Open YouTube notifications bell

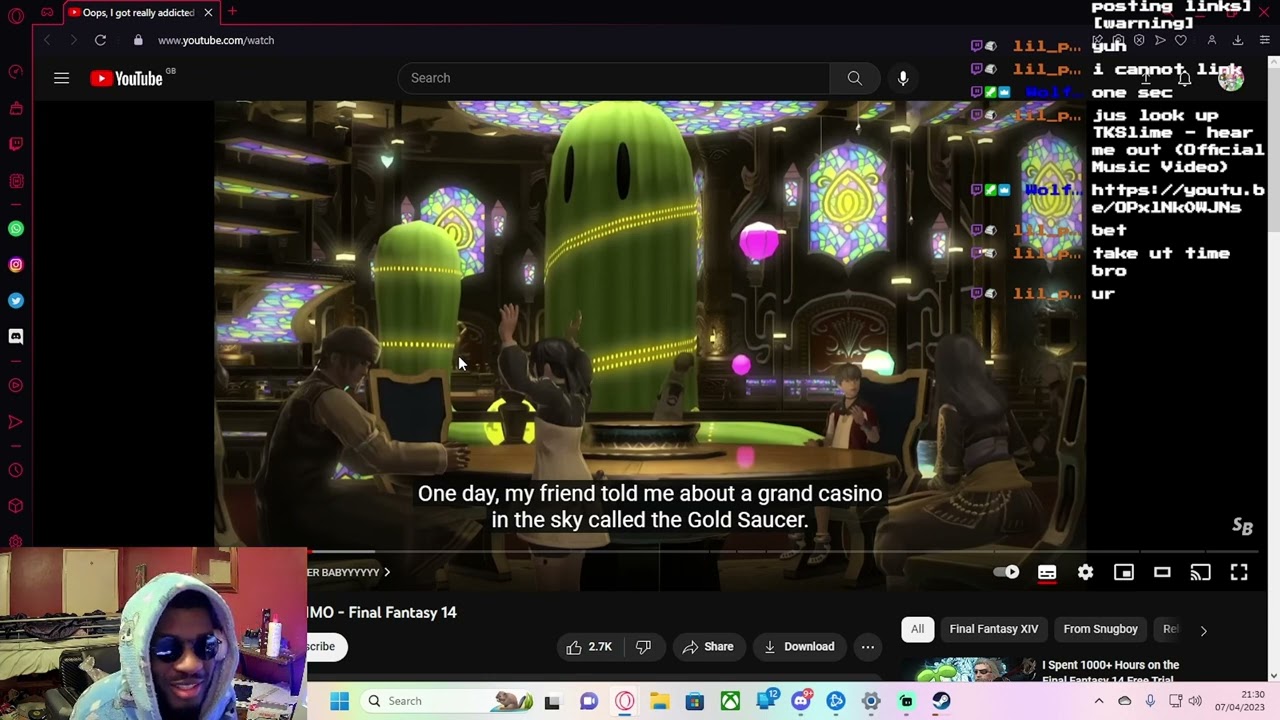1184,78
